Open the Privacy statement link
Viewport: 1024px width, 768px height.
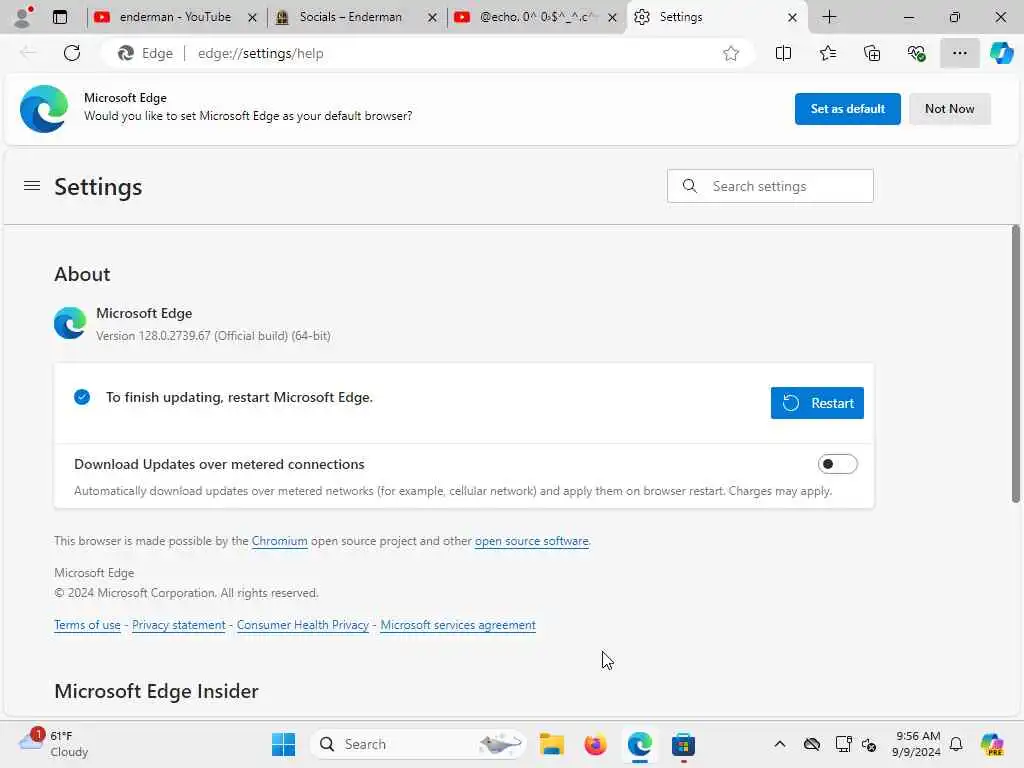[x=179, y=625]
